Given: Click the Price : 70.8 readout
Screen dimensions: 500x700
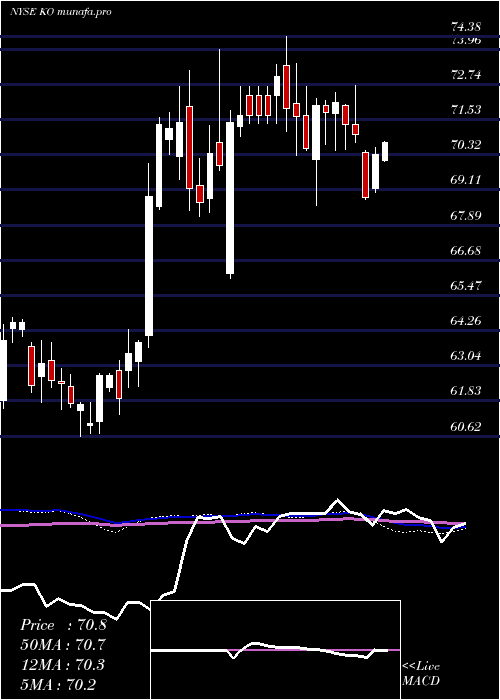Looking at the screenshot, I should (63, 625).
